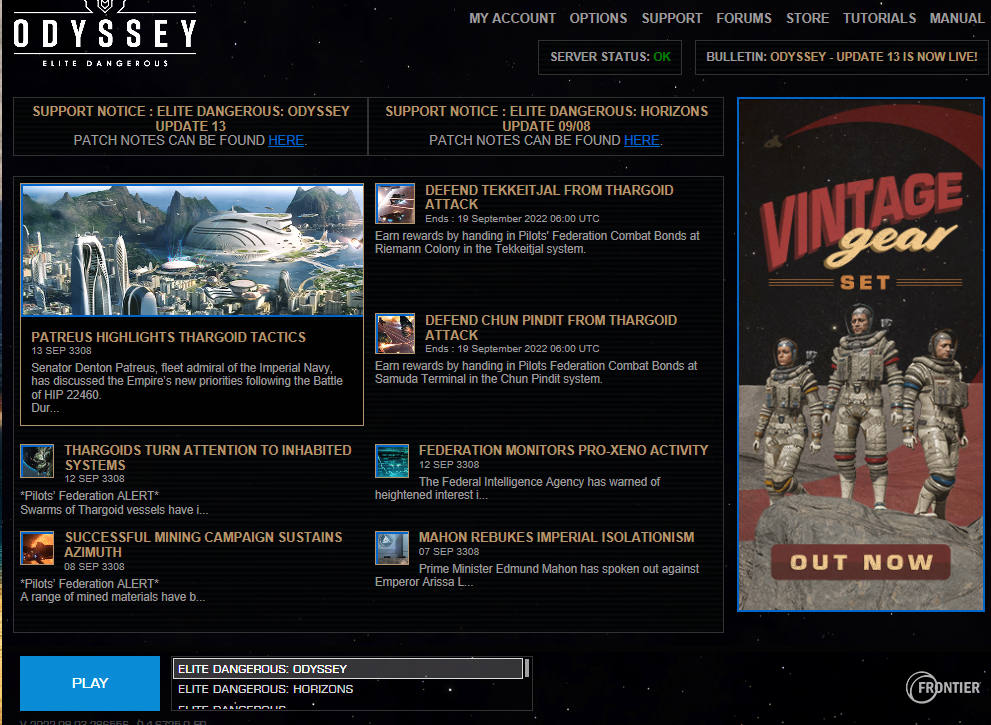991x725 pixels.
Task: Click the 'Swarms of Thargoid vessels' summary text
Action: pos(114,510)
